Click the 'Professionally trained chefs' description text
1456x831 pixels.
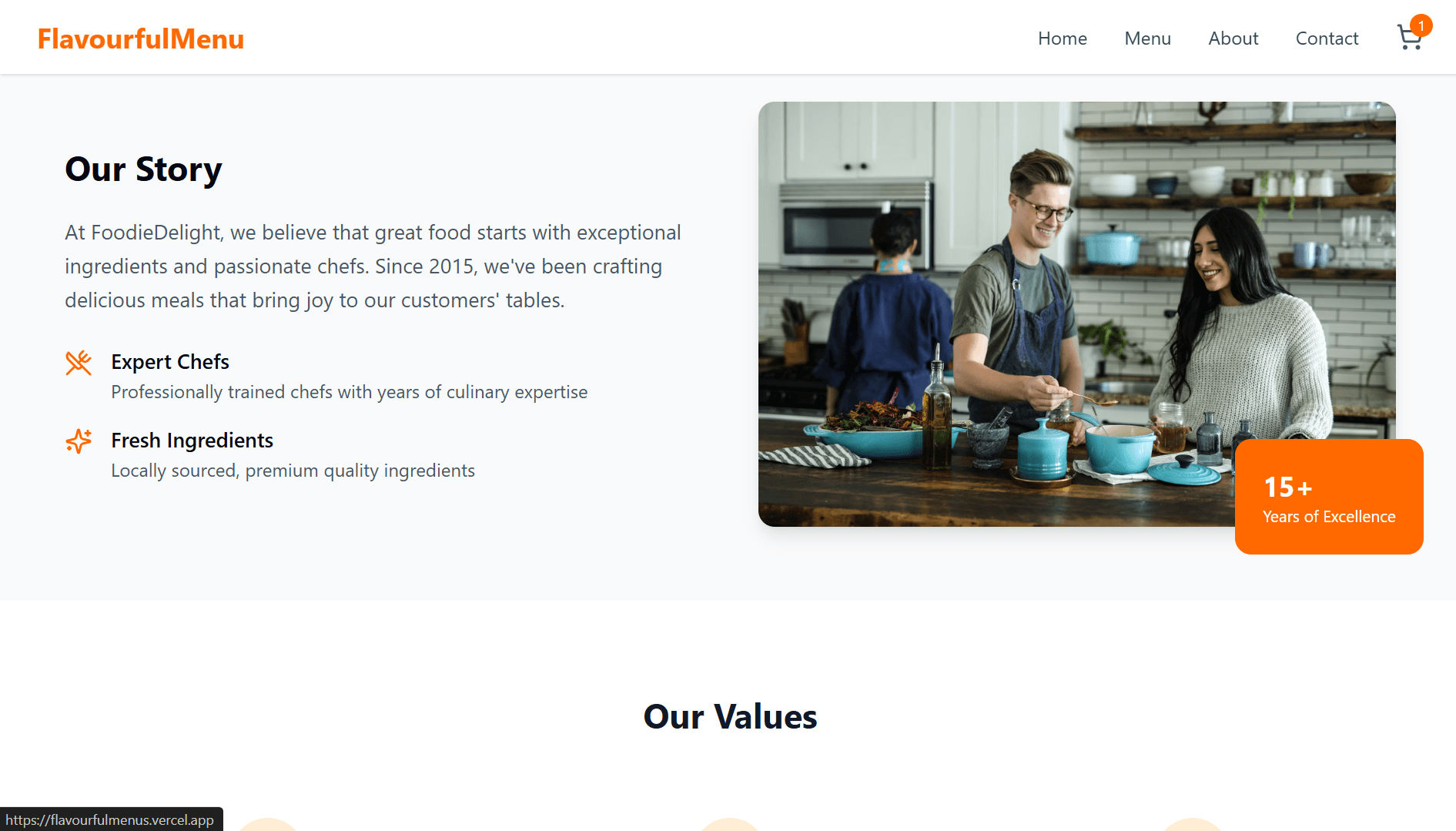click(x=349, y=392)
